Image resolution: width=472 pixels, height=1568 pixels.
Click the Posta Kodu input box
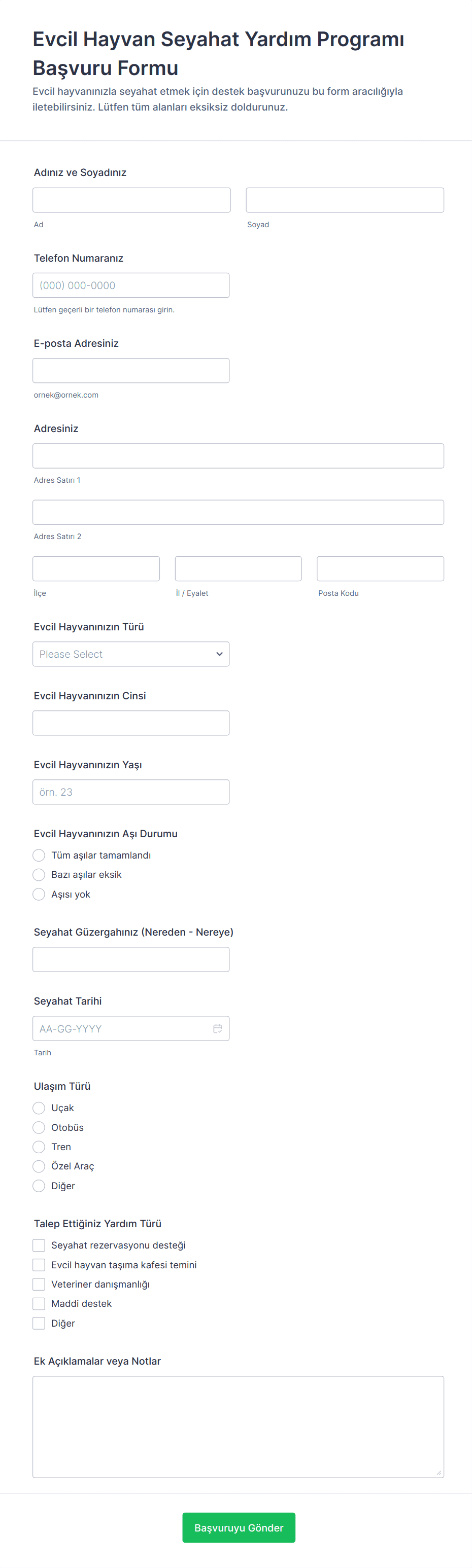380,568
